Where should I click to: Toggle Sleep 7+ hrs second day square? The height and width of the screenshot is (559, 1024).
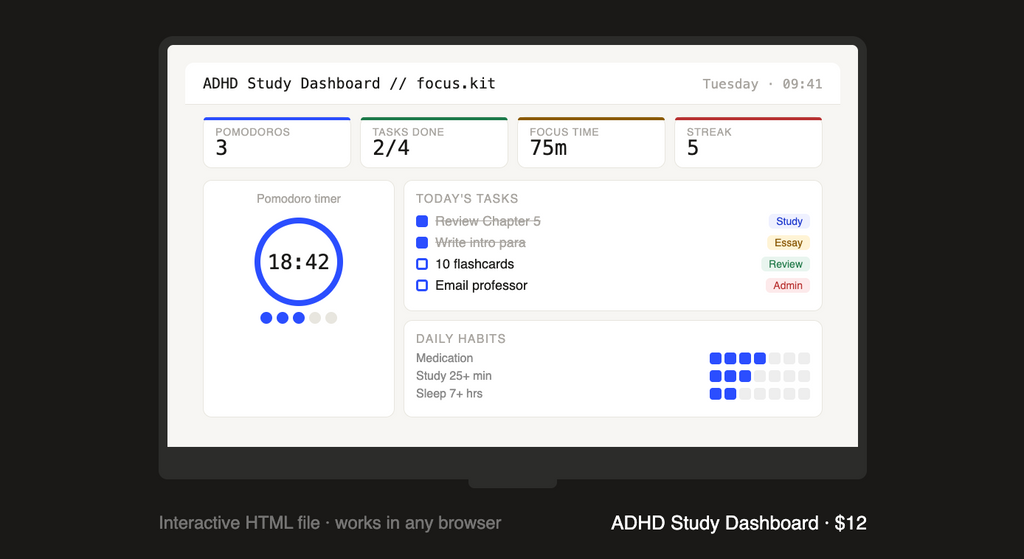pyautogui.click(x=730, y=394)
